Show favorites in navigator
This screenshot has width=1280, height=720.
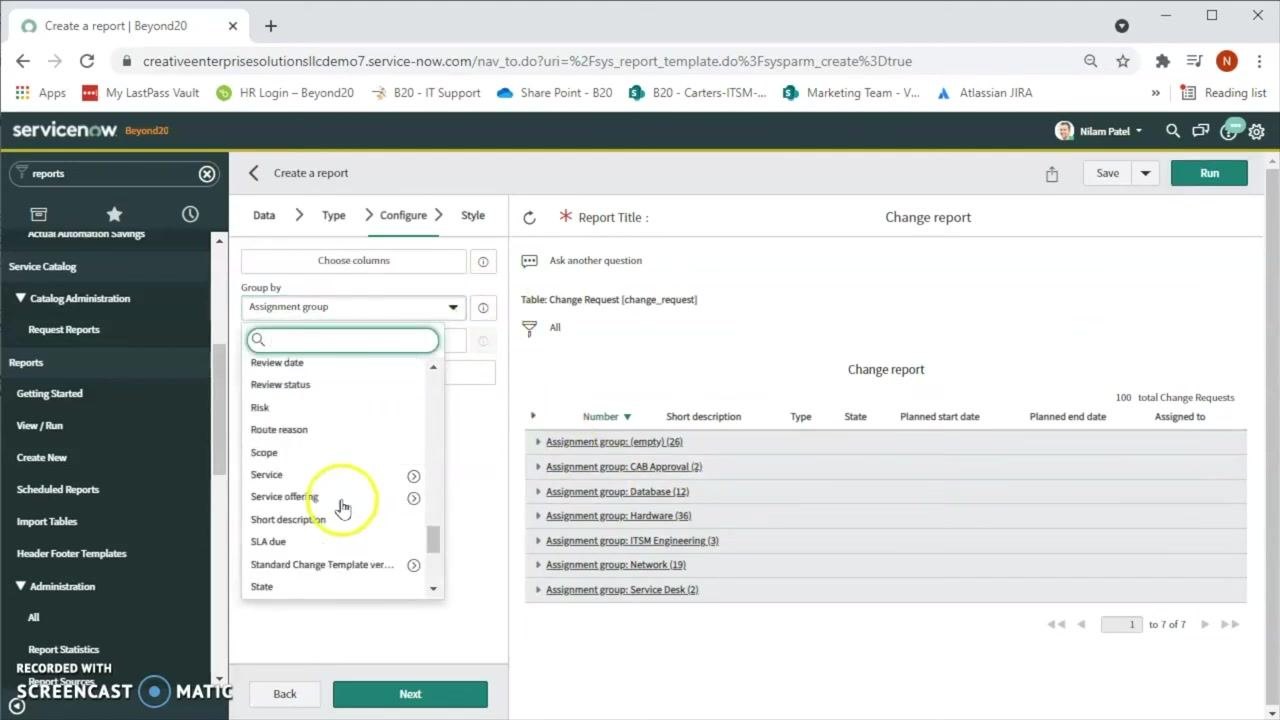coord(114,214)
